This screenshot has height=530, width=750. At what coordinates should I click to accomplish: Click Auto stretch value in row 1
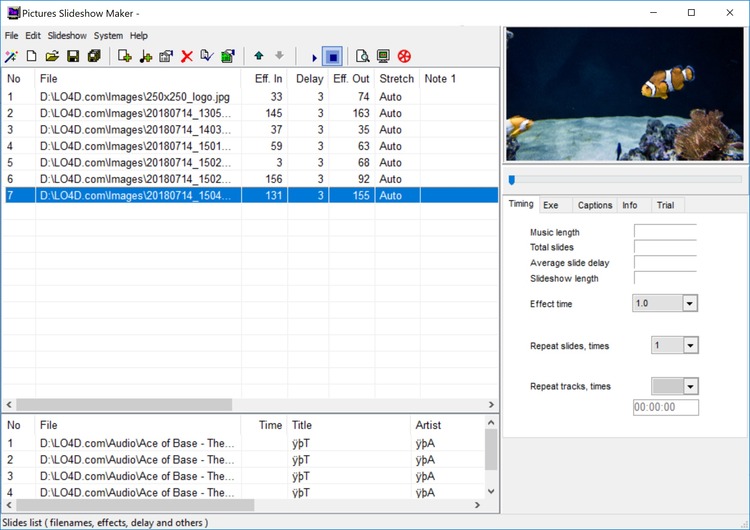[390, 97]
